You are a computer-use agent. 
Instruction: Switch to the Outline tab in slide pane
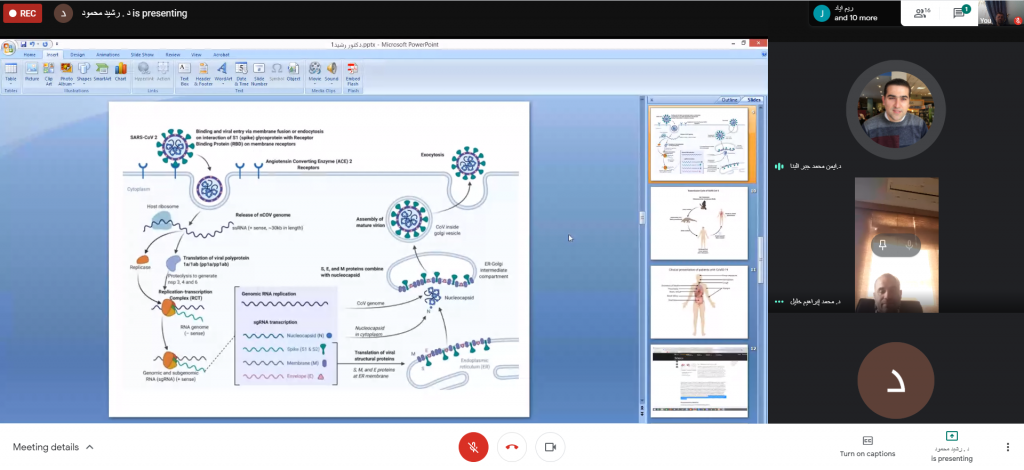tap(729, 100)
